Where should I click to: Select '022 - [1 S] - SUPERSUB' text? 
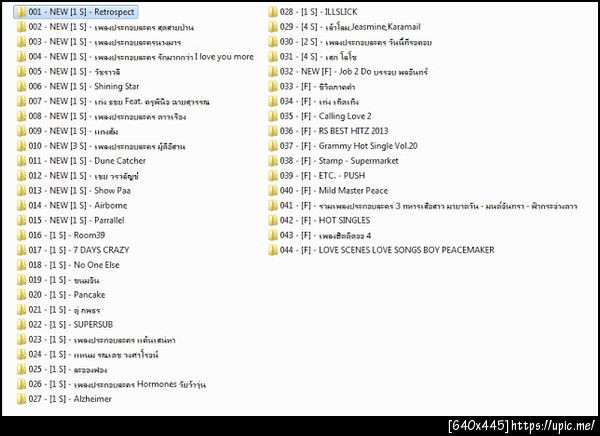click(x=71, y=325)
